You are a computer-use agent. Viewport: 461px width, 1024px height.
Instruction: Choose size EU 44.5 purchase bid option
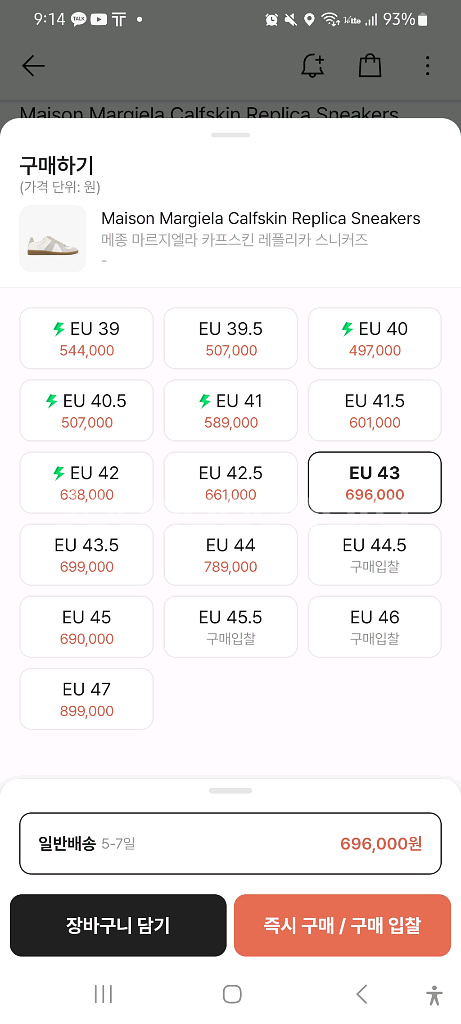point(375,554)
